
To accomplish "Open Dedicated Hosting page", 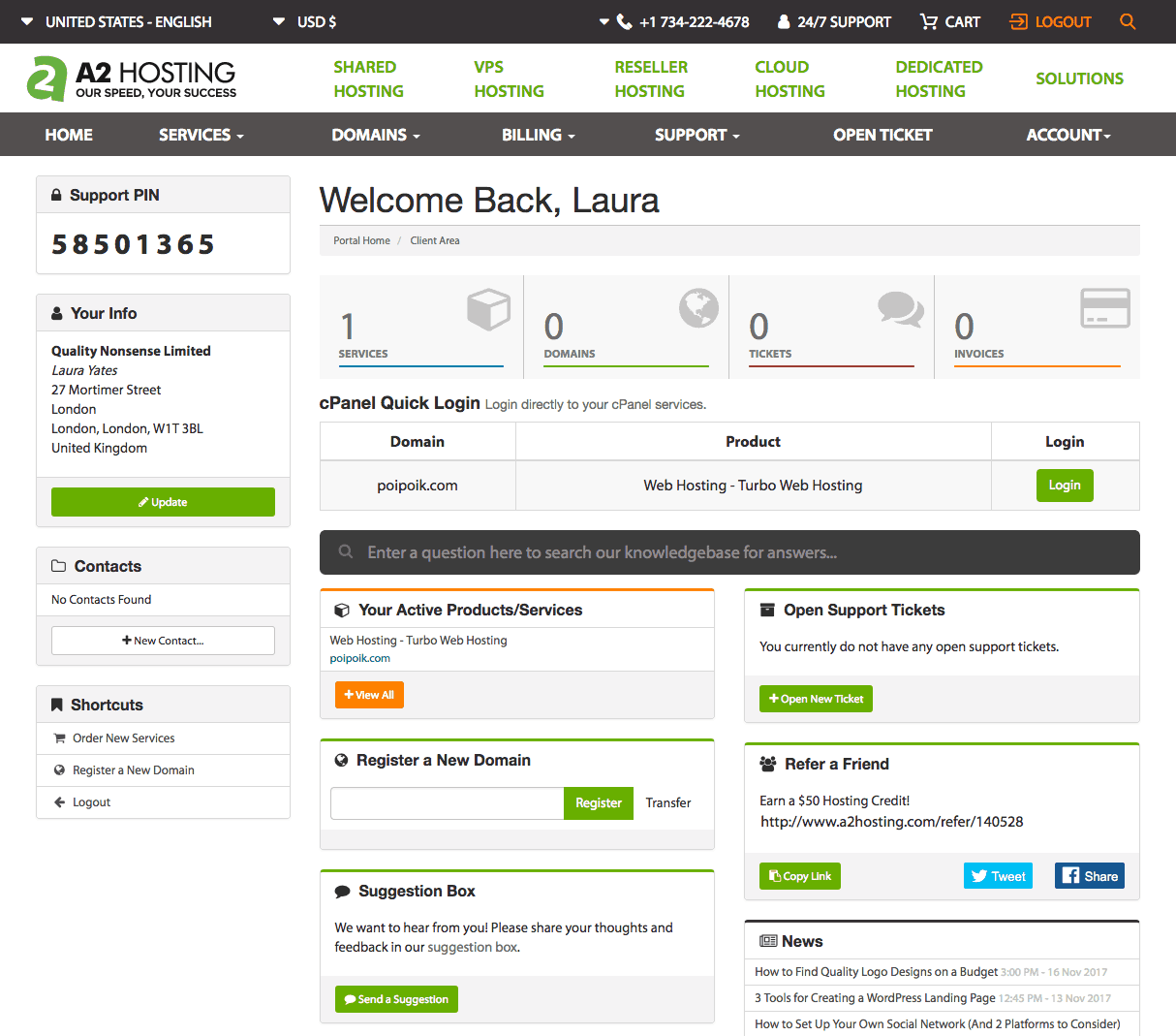I will [x=939, y=78].
